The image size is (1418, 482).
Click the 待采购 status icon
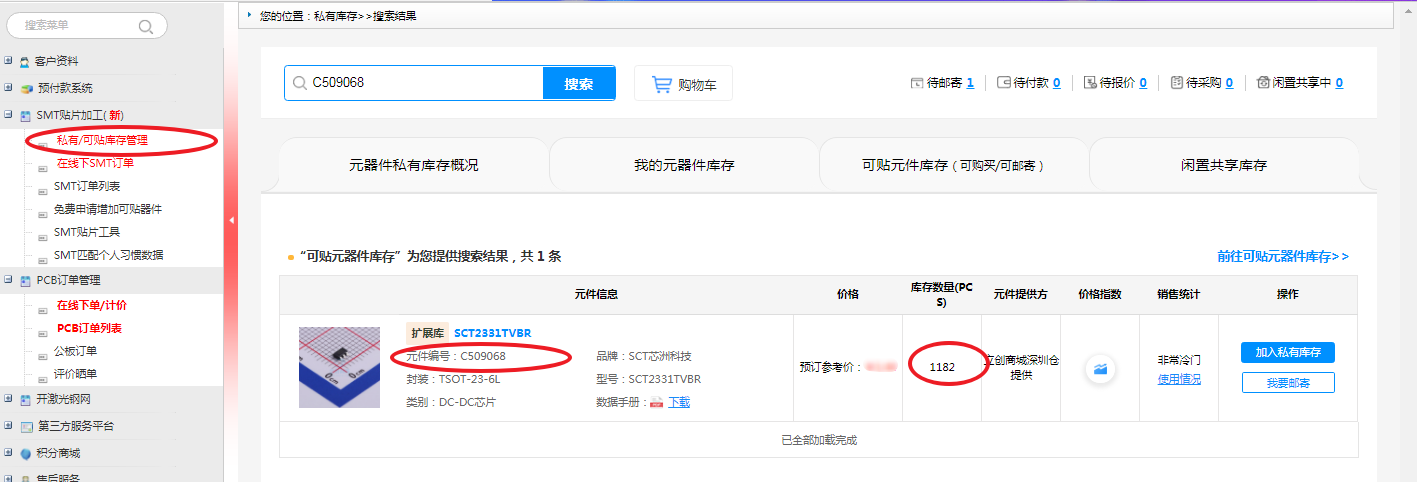[1176, 83]
